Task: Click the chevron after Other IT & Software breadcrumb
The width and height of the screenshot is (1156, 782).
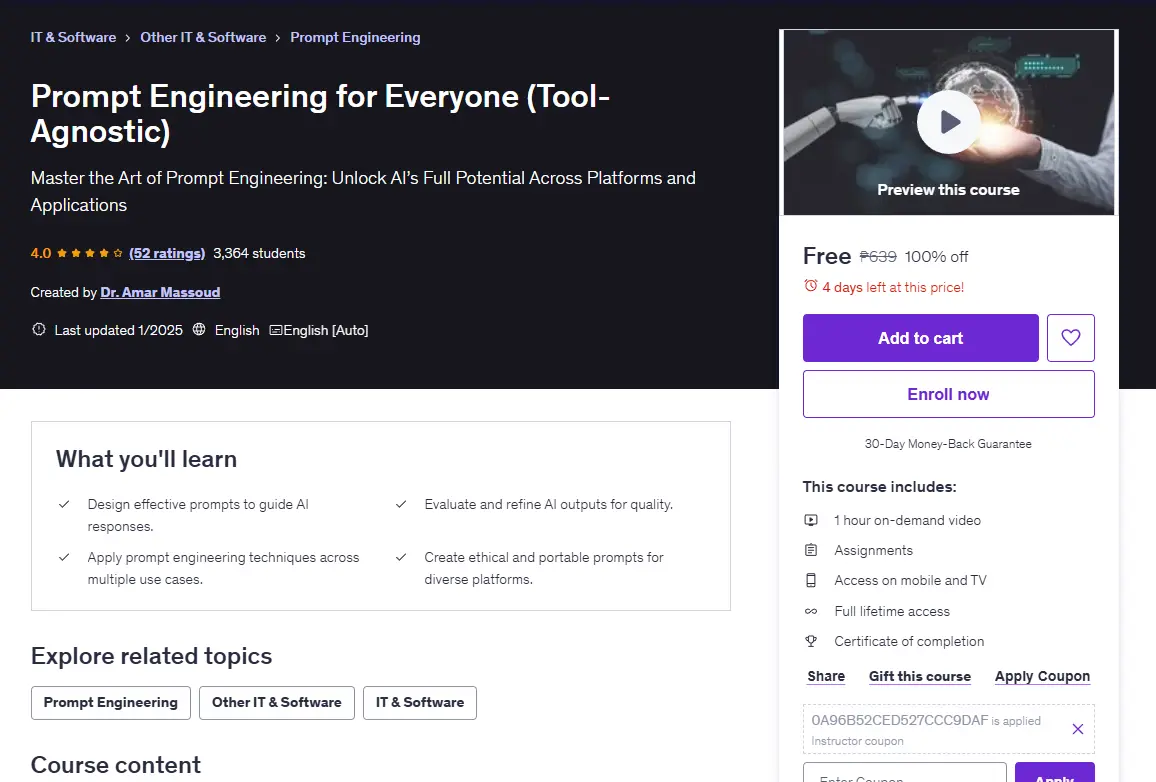Action: (x=278, y=38)
